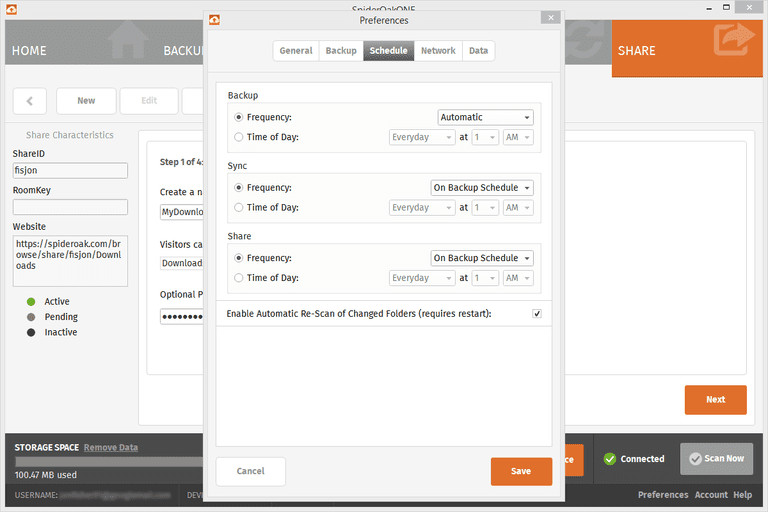This screenshot has height=512, width=768.
Task: Select Share Frequency radio button
Action: pyautogui.click(x=239, y=258)
